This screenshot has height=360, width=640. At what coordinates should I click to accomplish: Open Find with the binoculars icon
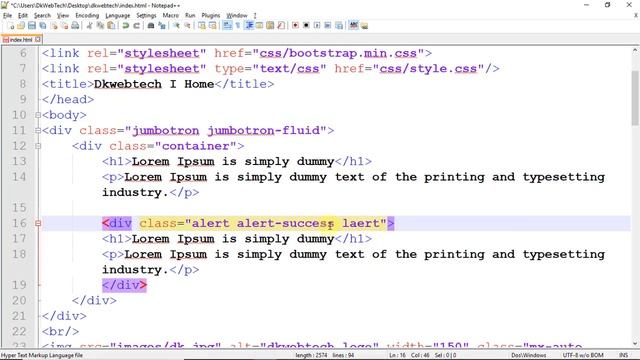[151, 26]
